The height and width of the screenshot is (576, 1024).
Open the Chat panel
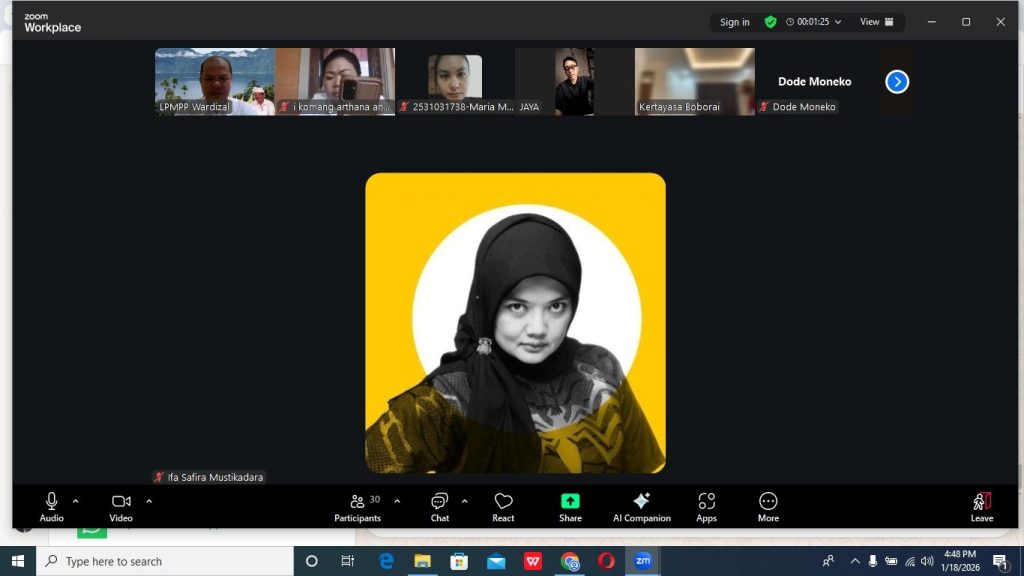tap(439, 506)
